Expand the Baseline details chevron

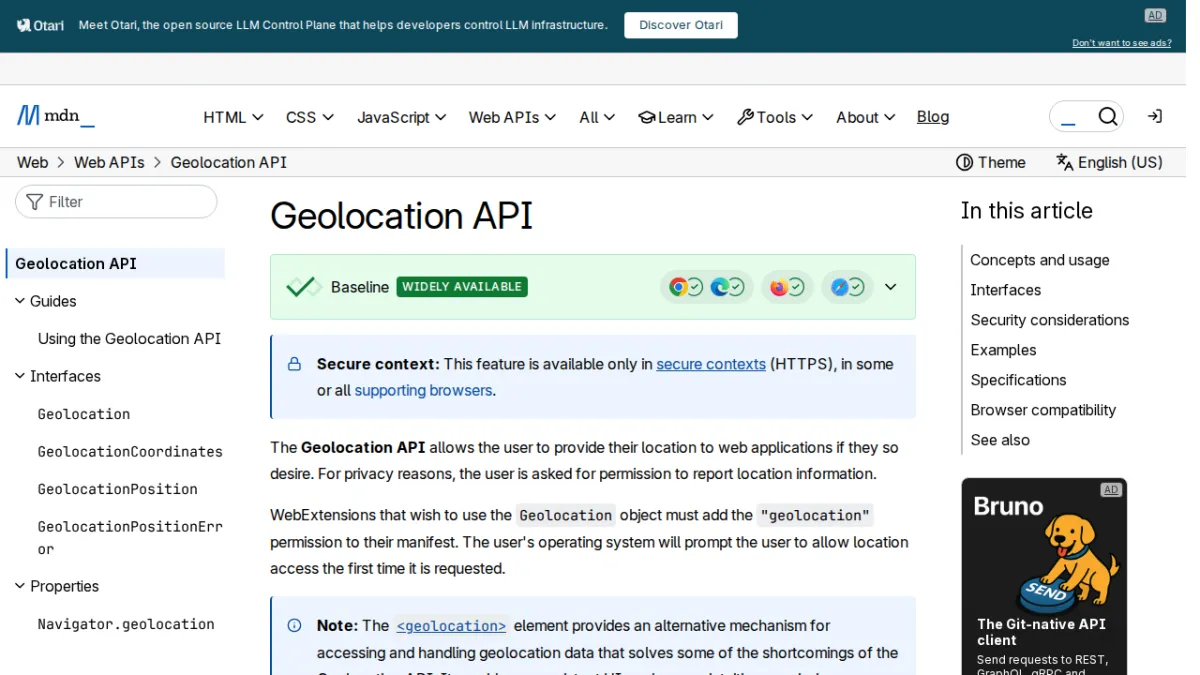(890, 287)
